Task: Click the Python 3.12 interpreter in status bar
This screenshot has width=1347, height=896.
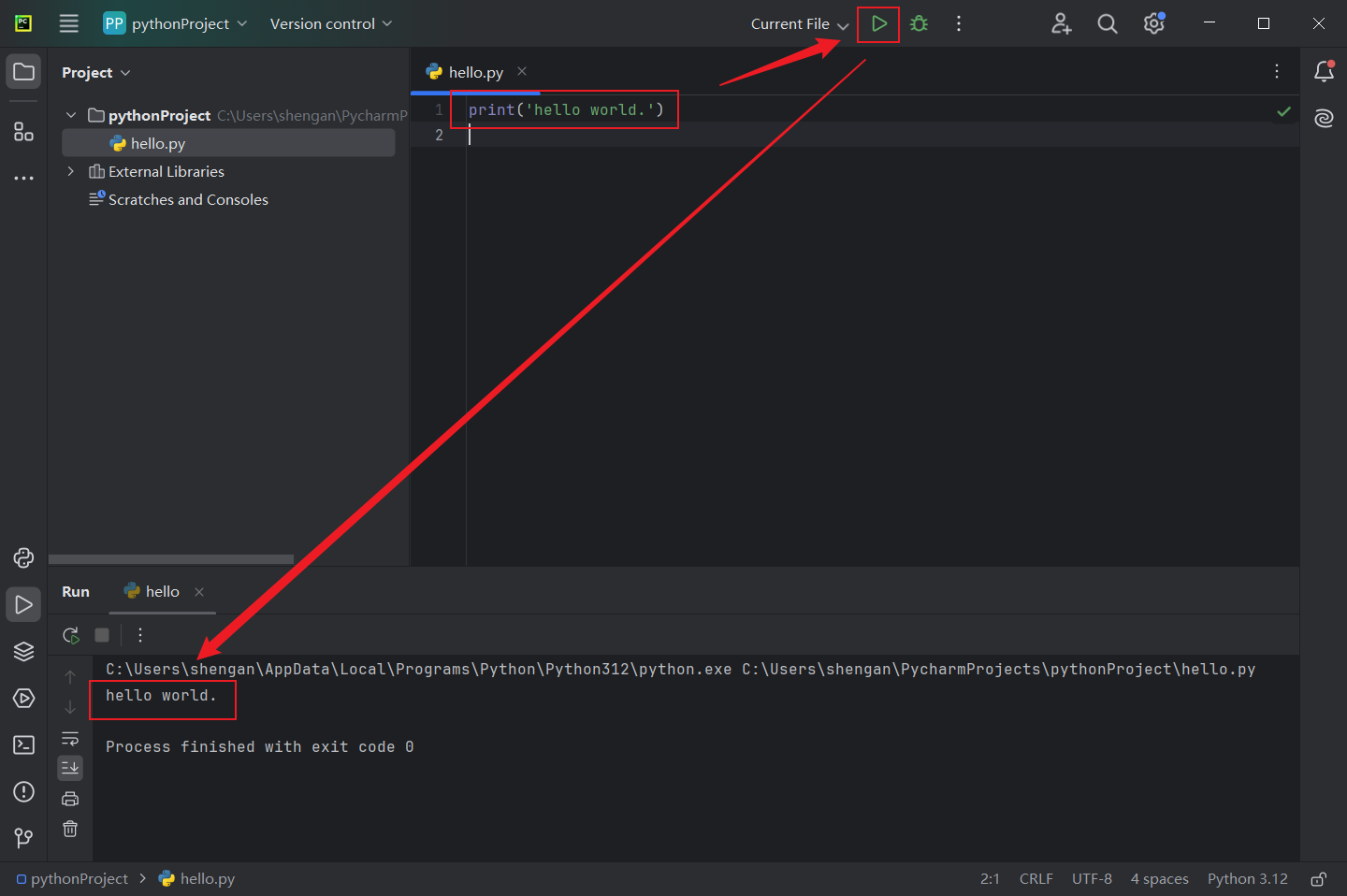Action: [x=1247, y=879]
